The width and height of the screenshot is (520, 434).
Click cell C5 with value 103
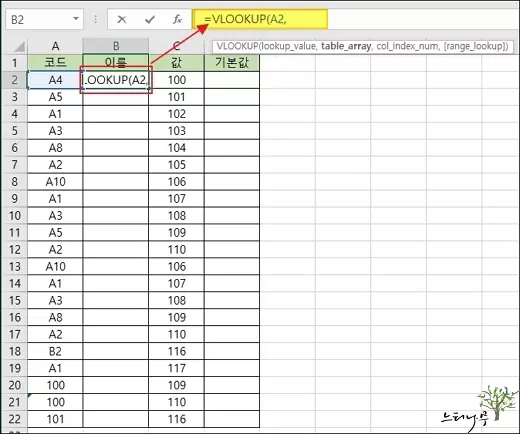177,131
